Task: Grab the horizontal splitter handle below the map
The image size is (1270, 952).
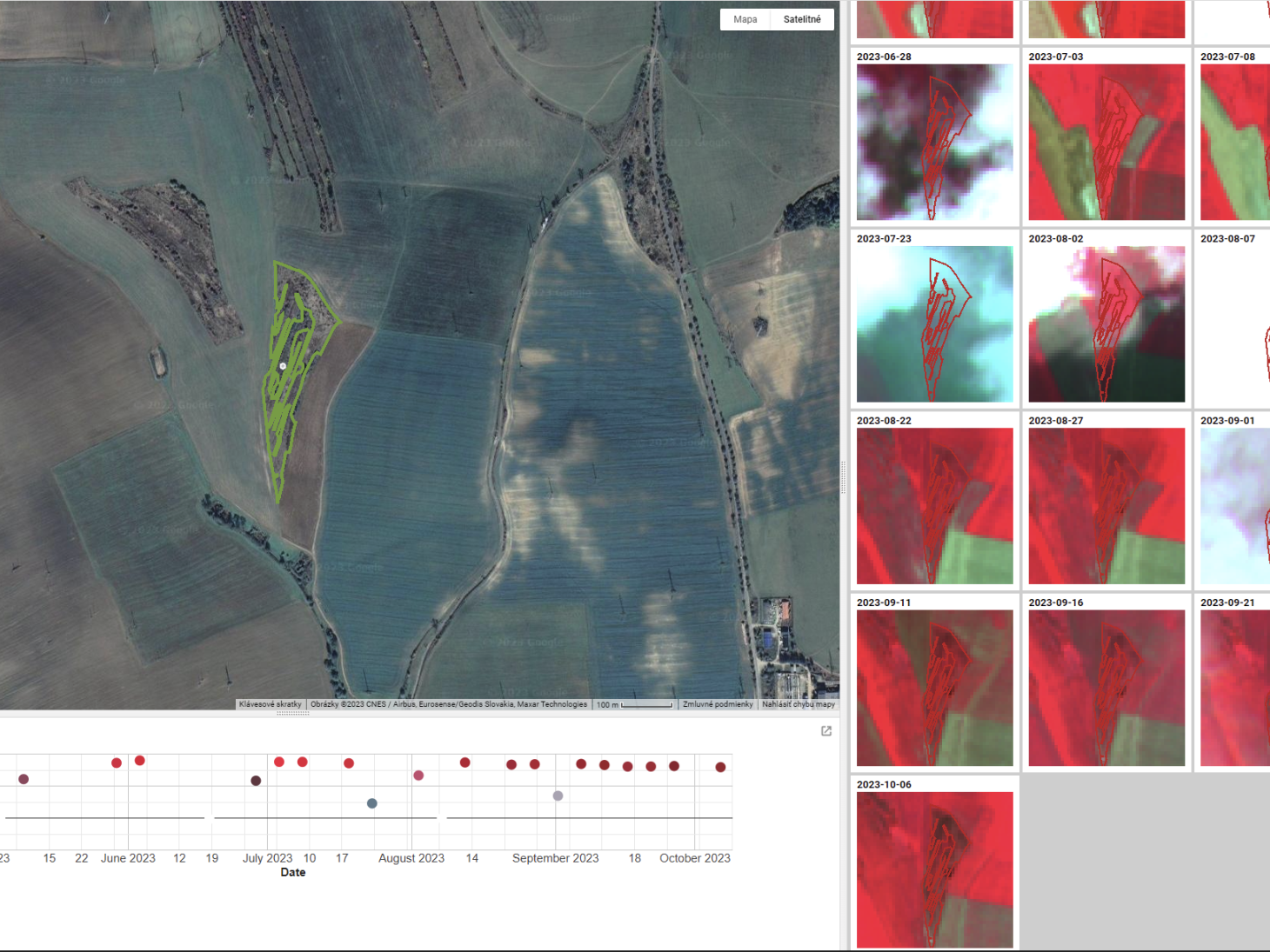Action: pyautogui.click(x=292, y=713)
